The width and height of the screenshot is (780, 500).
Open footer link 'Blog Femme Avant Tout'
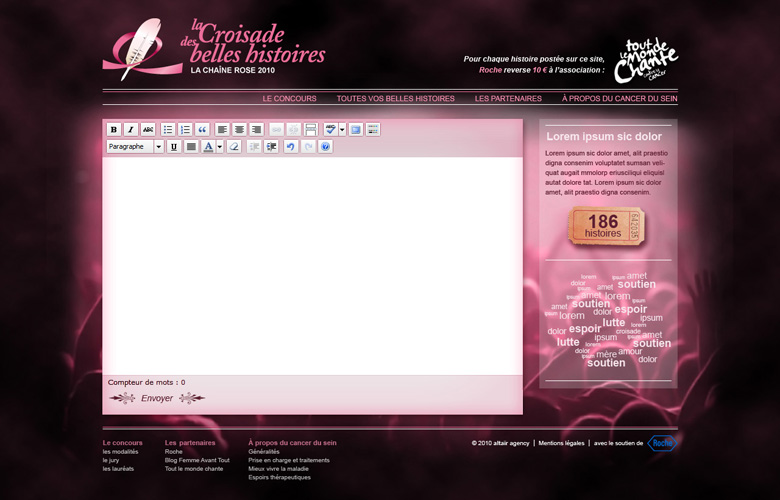(x=197, y=460)
